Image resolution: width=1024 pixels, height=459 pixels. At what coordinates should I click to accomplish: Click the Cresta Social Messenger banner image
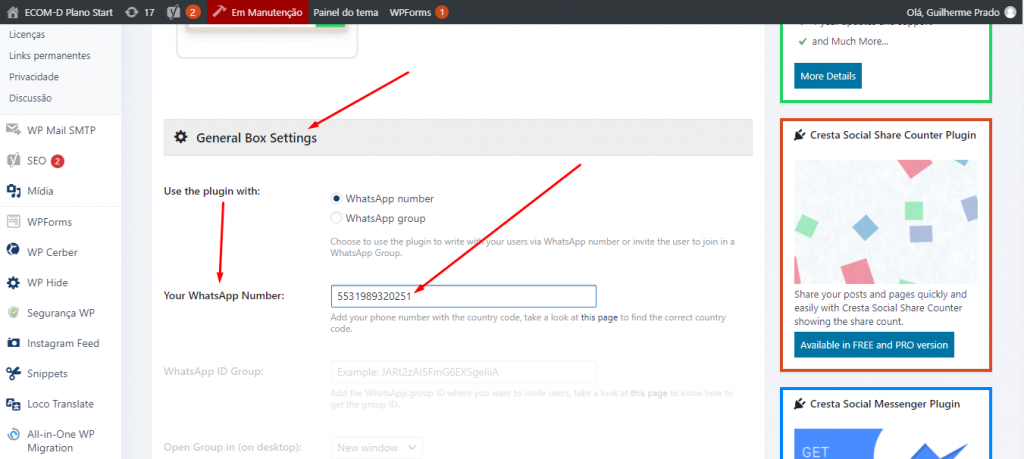886,443
